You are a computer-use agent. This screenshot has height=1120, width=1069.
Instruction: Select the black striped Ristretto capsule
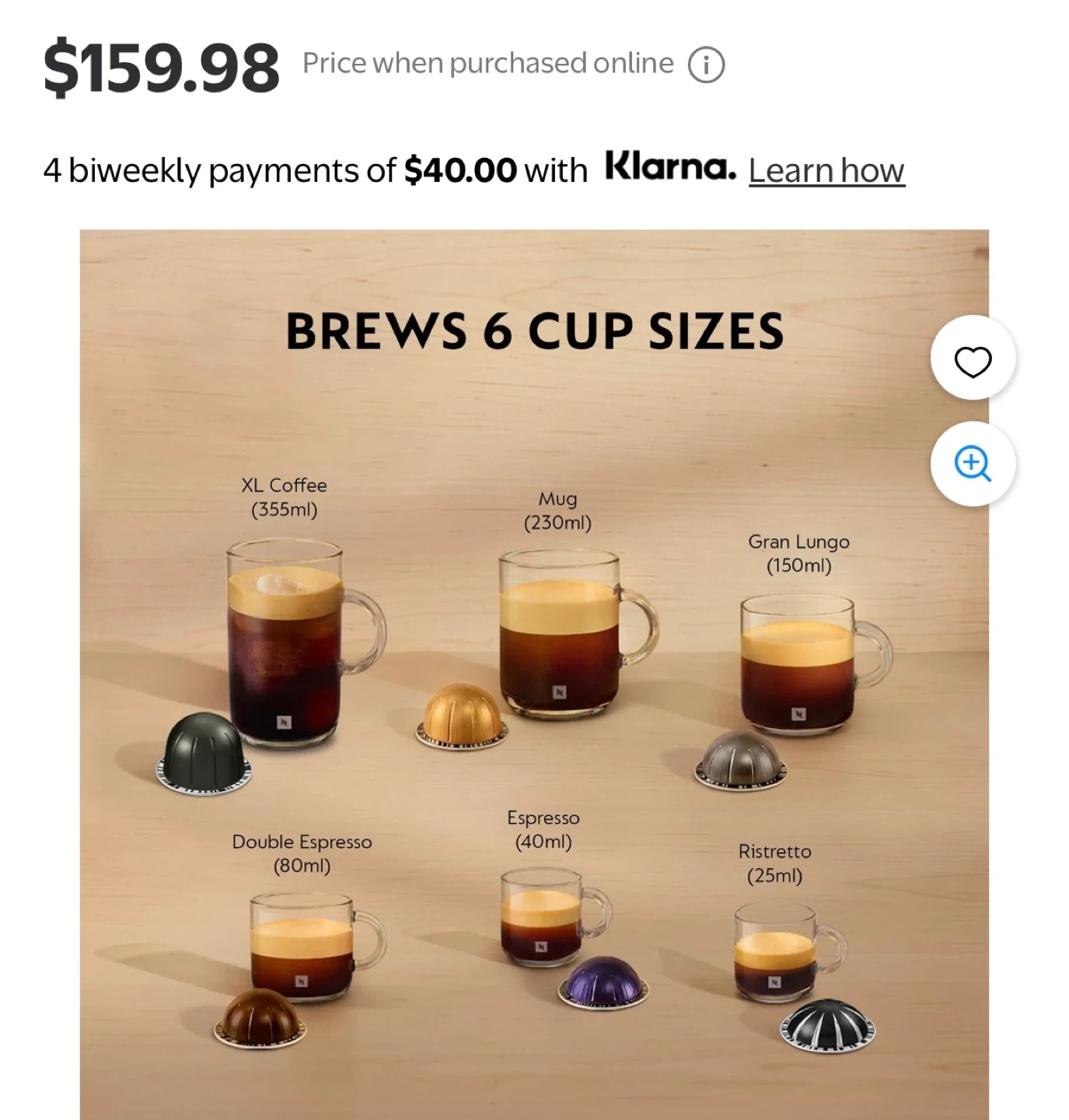tap(828, 1024)
